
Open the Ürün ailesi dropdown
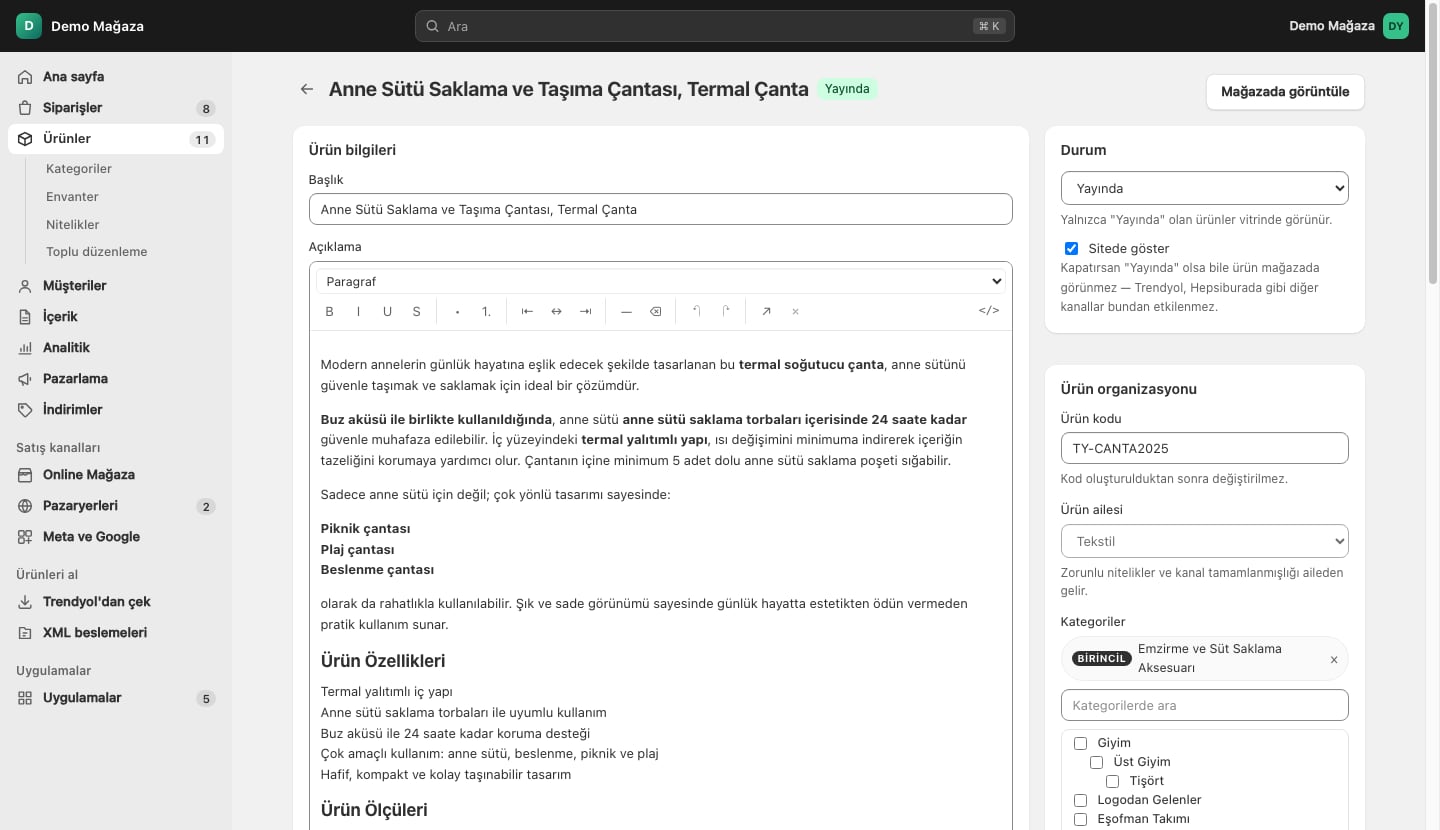click(x=1204, y=541)
